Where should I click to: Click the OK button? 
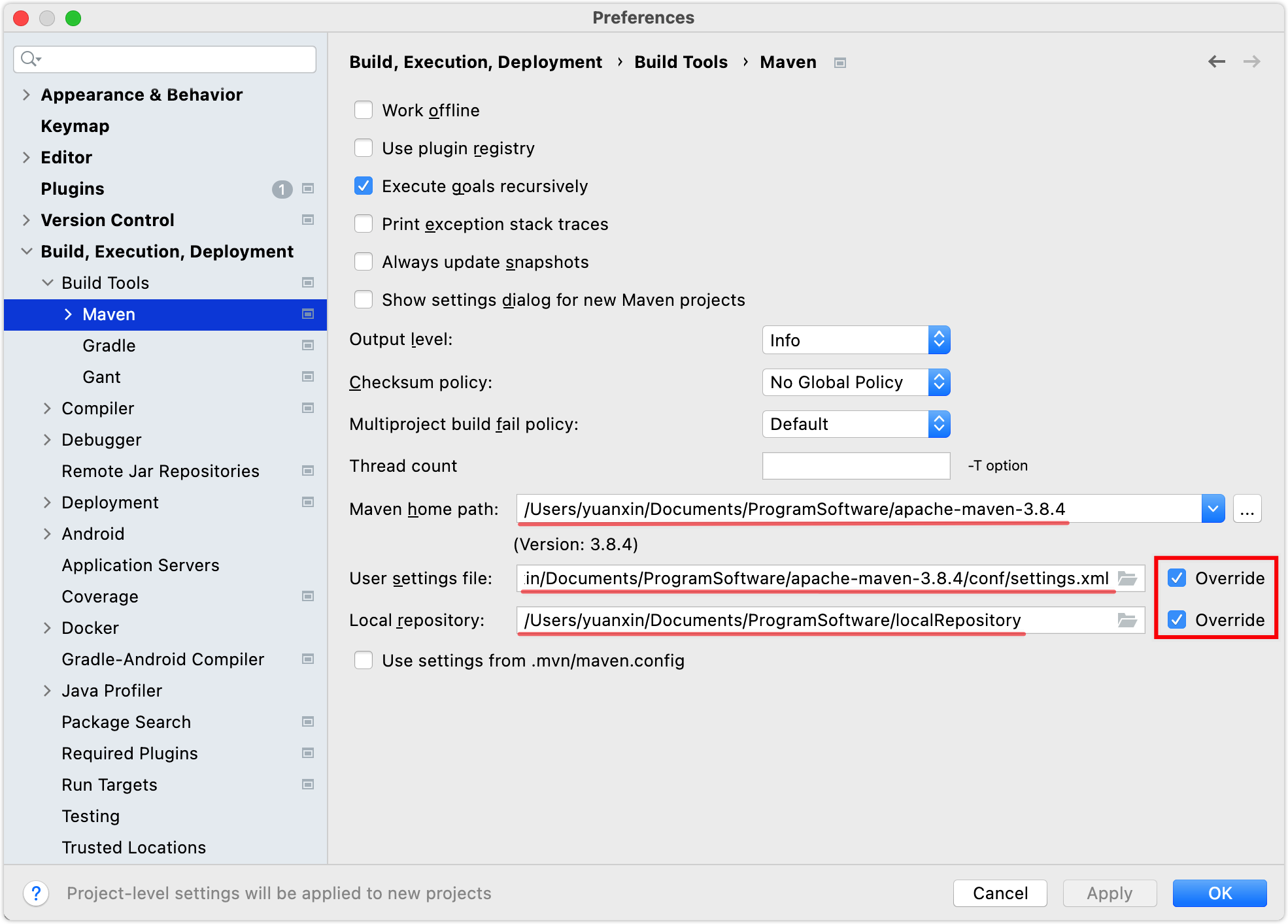coord(1219,893)
